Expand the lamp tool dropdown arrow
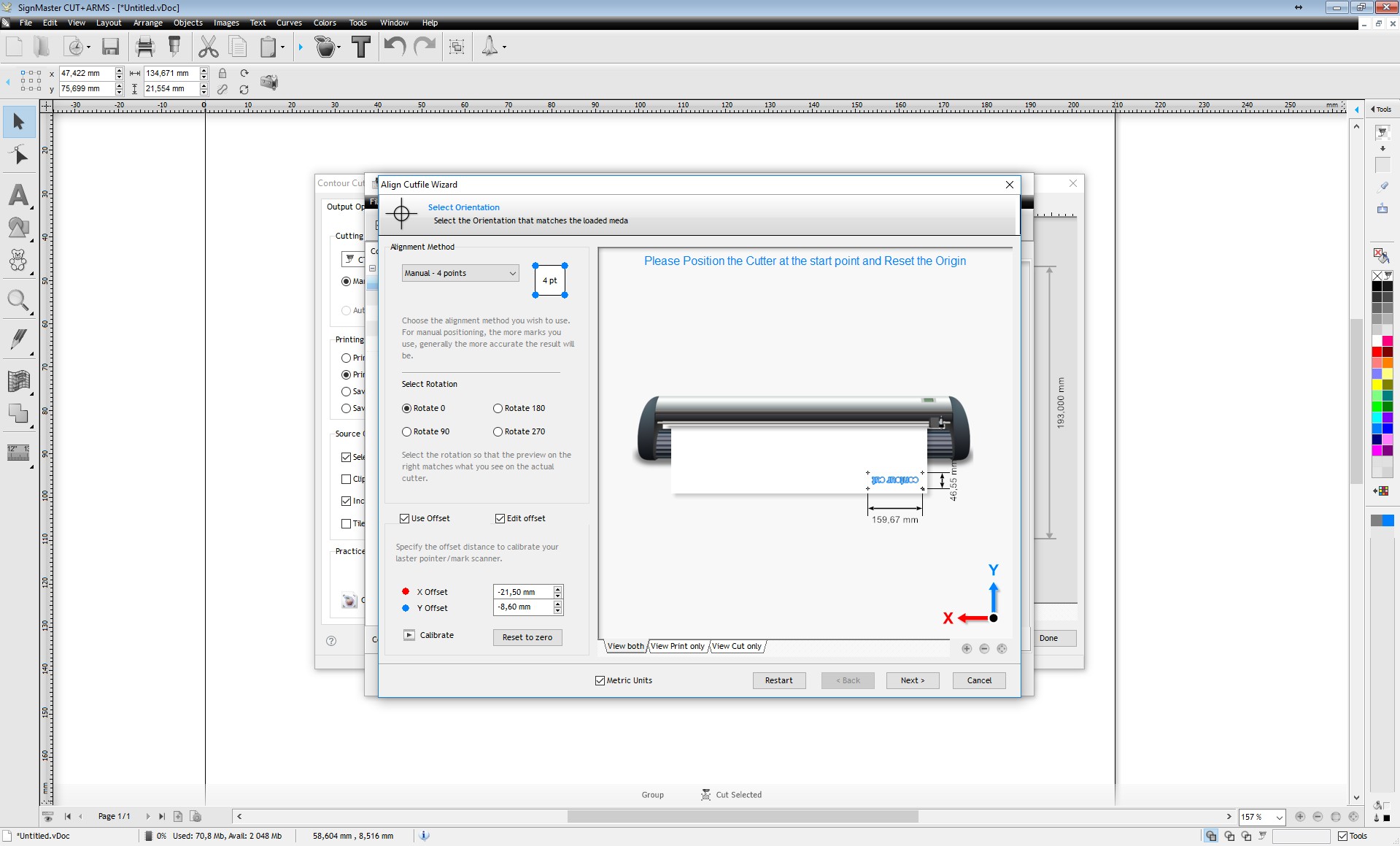 (x=504, y=47)
